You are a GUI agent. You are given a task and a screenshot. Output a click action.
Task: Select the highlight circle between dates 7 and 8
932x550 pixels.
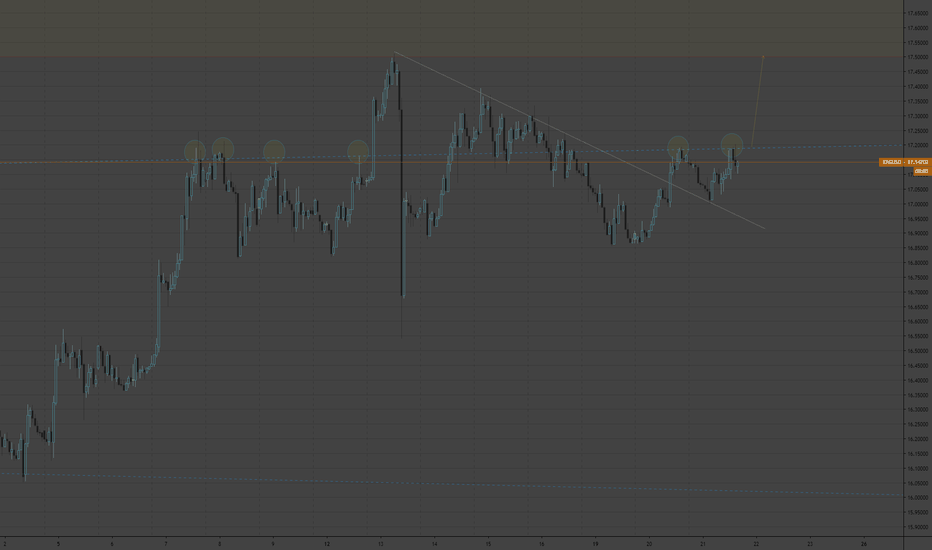(x=195, y=151)
